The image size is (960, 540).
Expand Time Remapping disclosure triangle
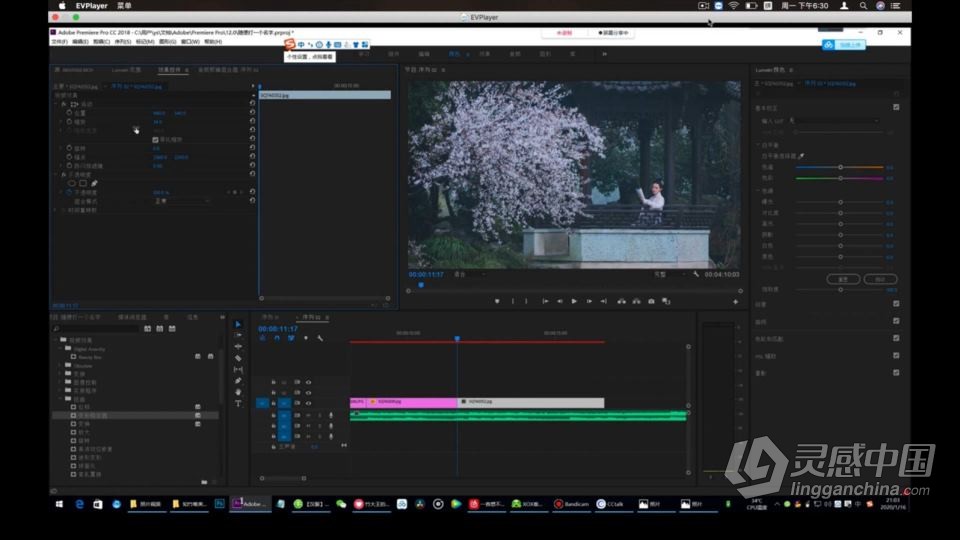coord(56,210)
